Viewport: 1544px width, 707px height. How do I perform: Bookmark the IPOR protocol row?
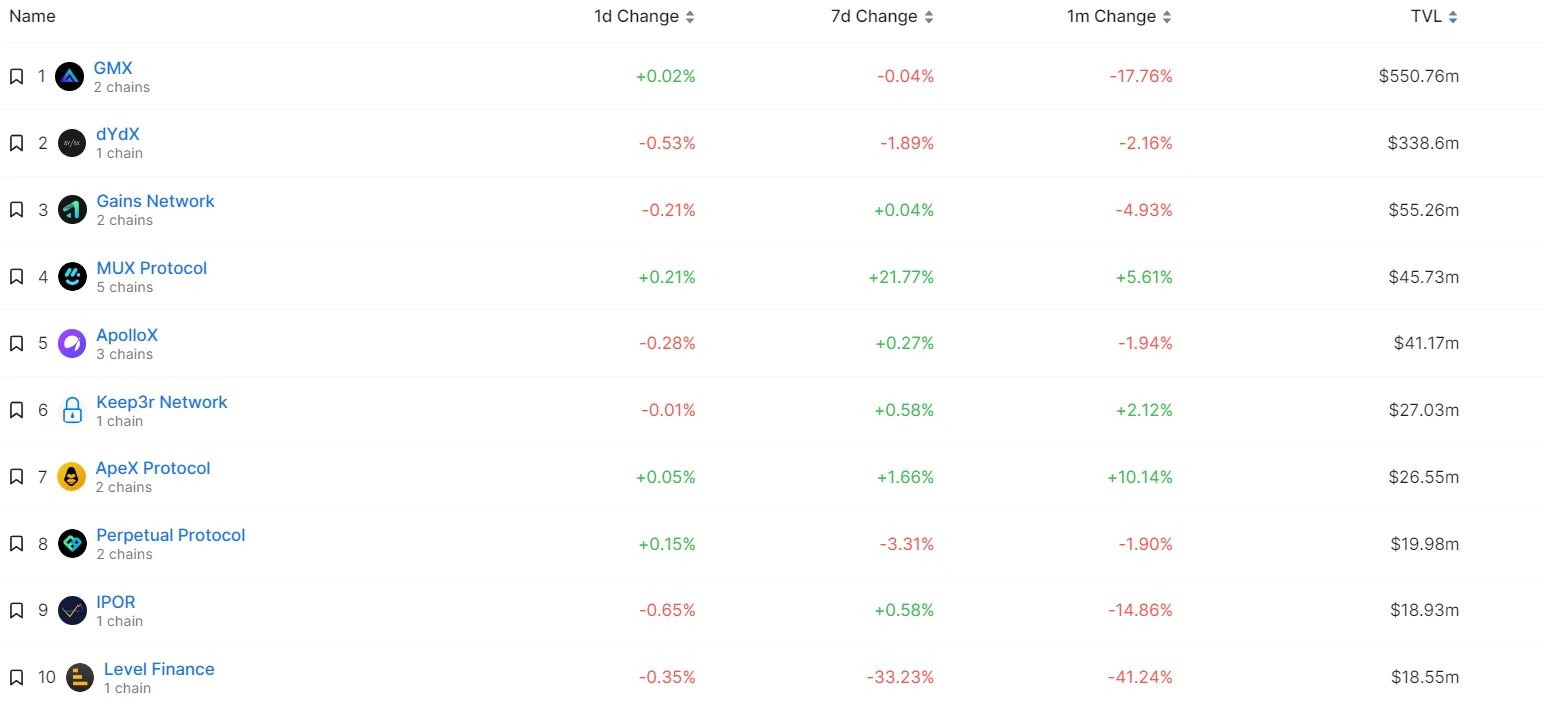pos(16,610)
